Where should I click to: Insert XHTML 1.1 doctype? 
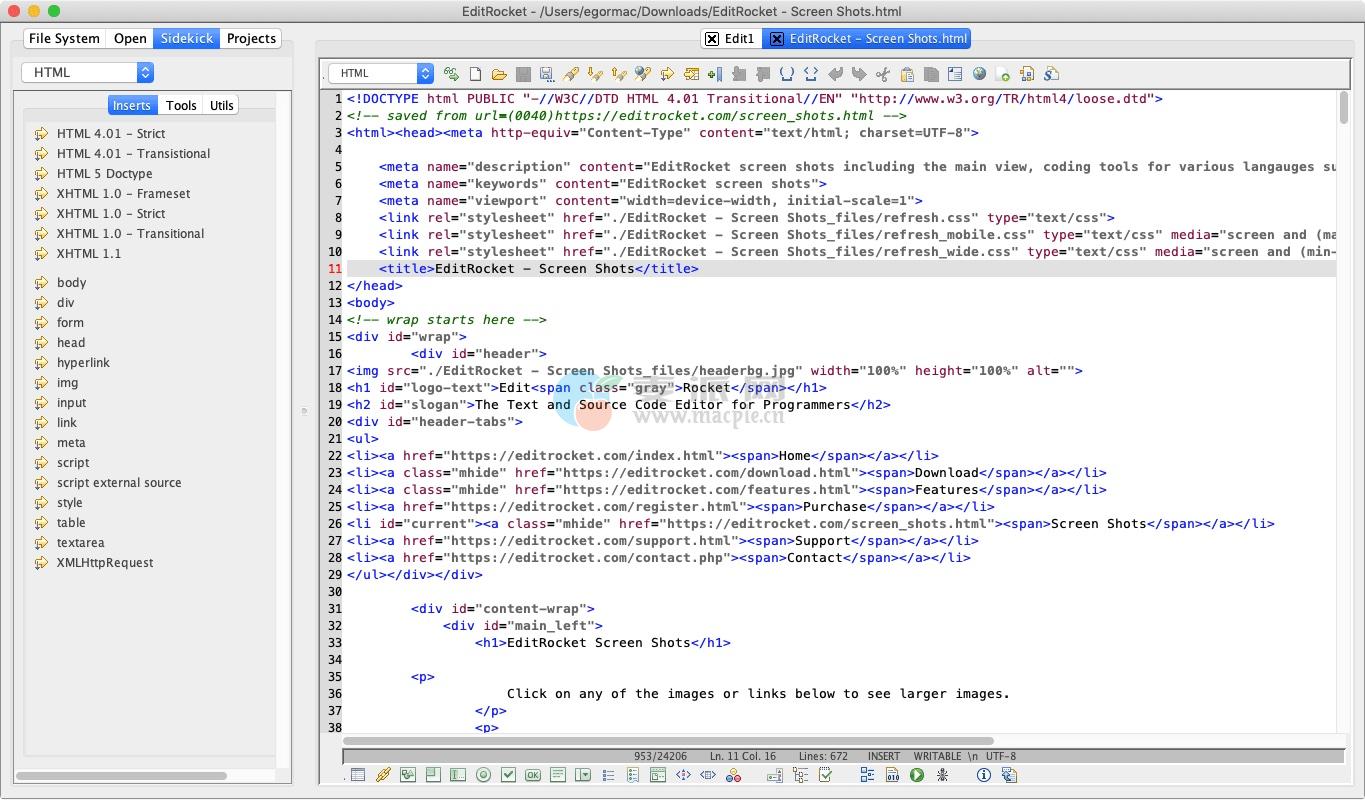tap(89, 253)
